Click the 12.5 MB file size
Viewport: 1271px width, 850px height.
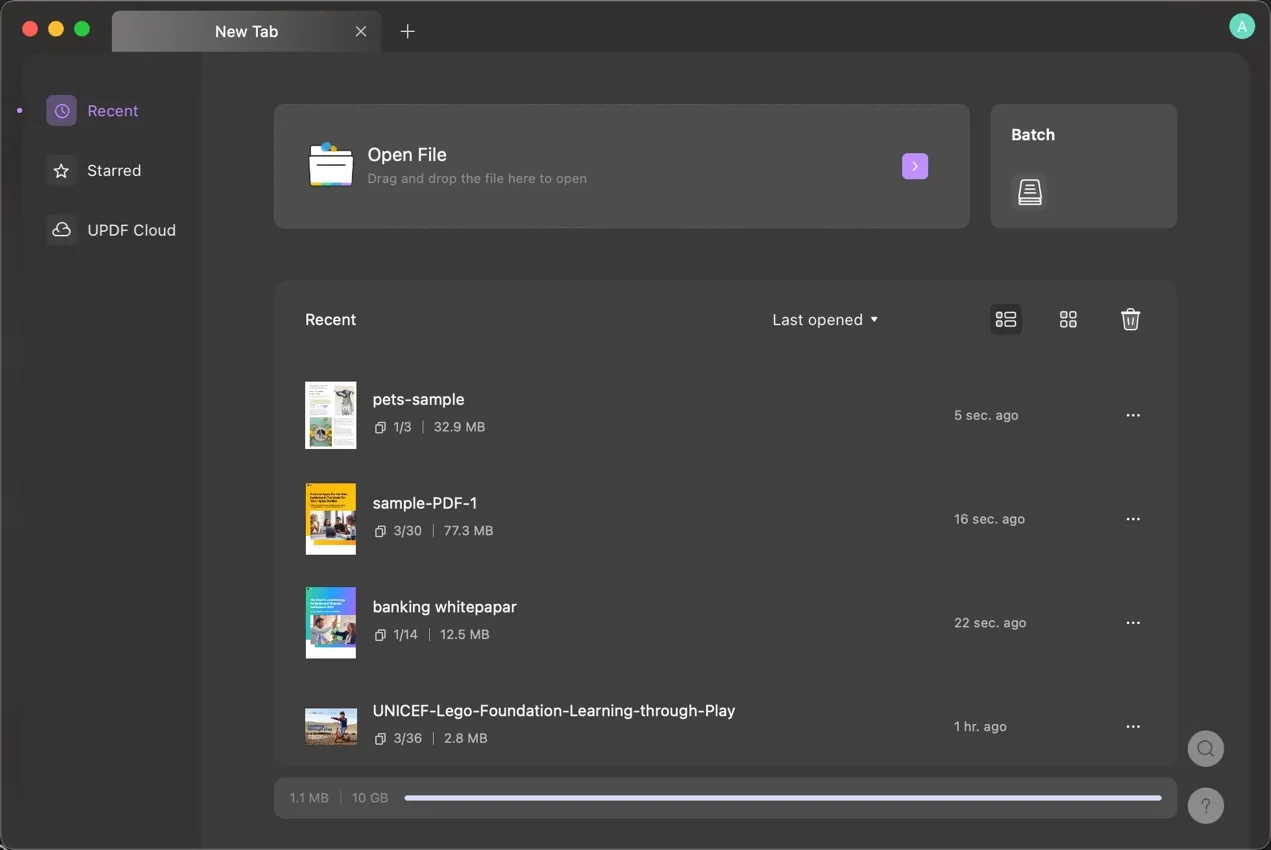[x=465, y=635]
